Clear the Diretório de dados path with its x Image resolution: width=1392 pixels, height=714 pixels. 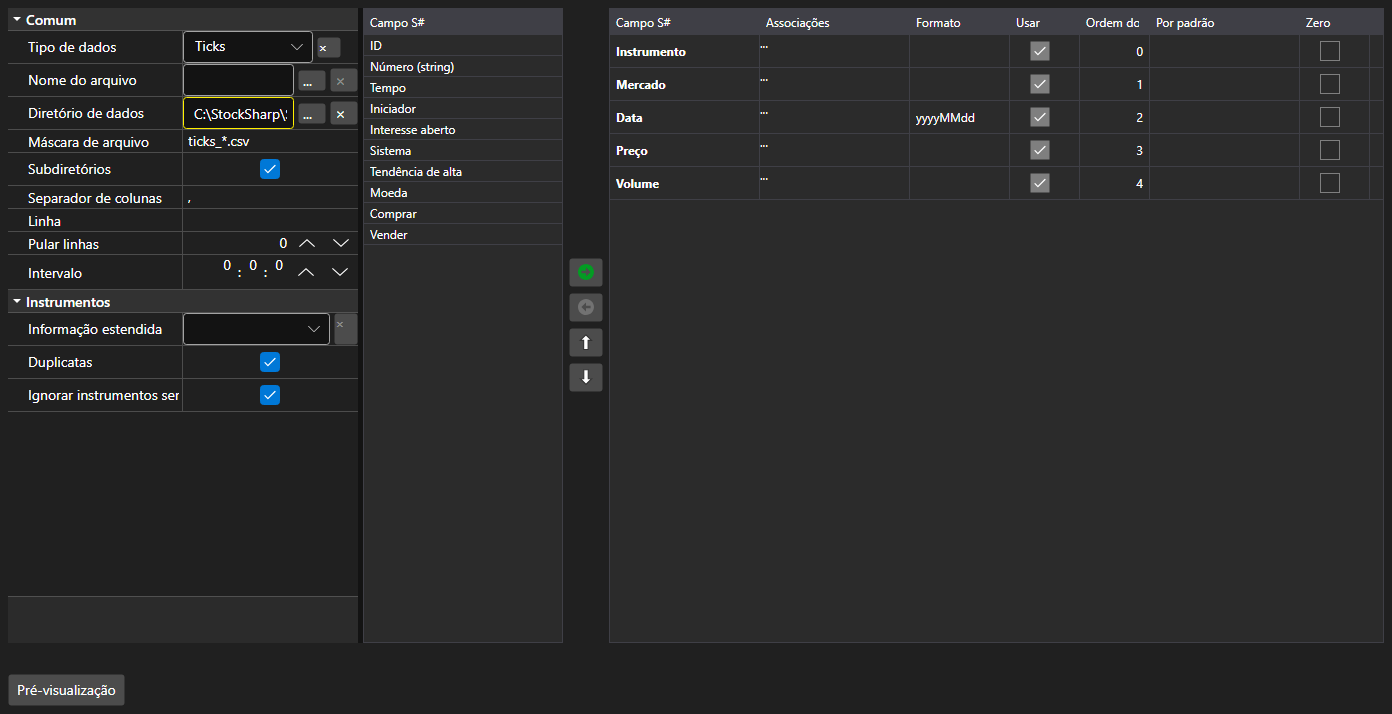(344, 114)
